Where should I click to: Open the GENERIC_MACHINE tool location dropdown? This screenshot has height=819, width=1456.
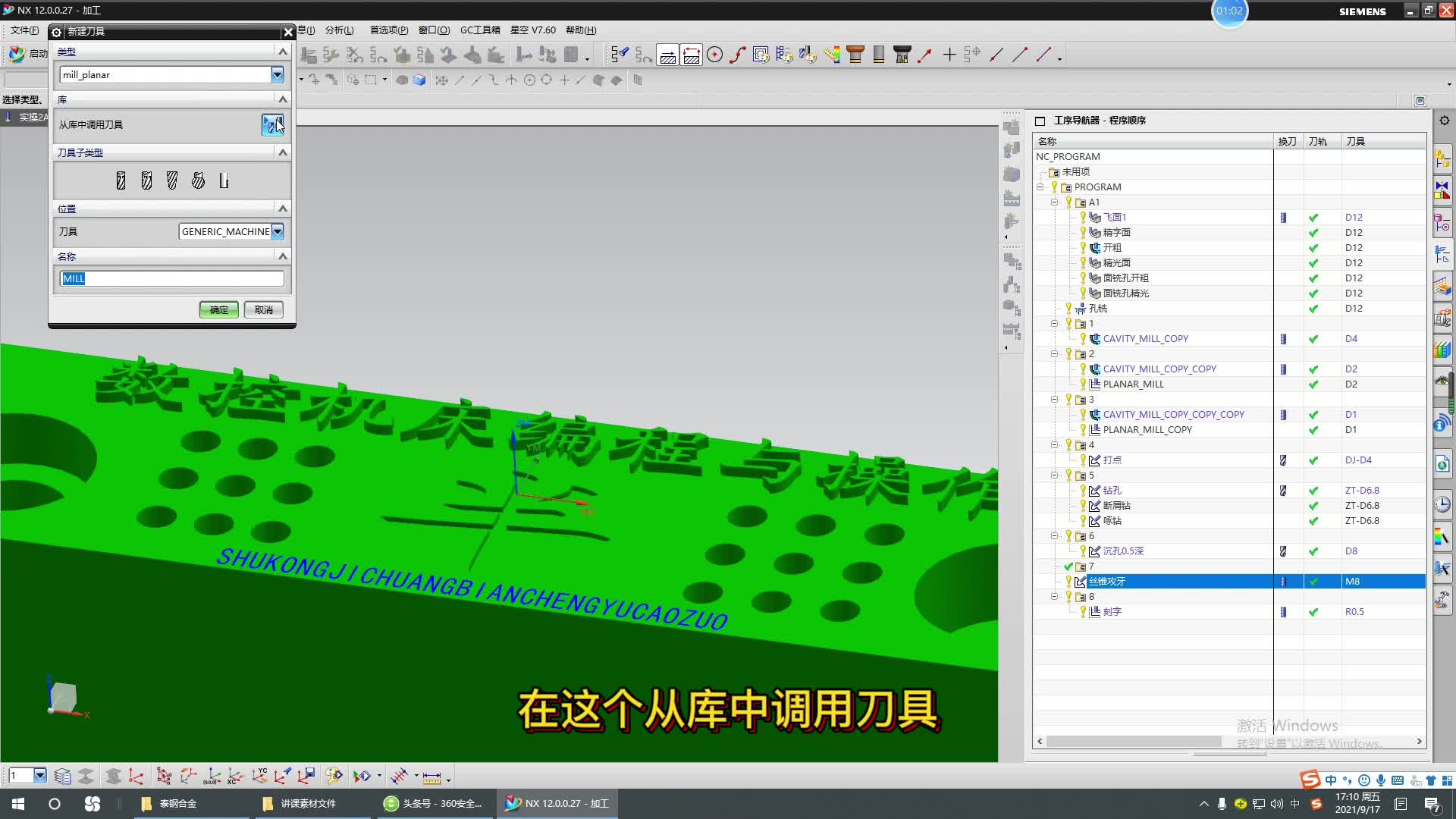(278, 231)
